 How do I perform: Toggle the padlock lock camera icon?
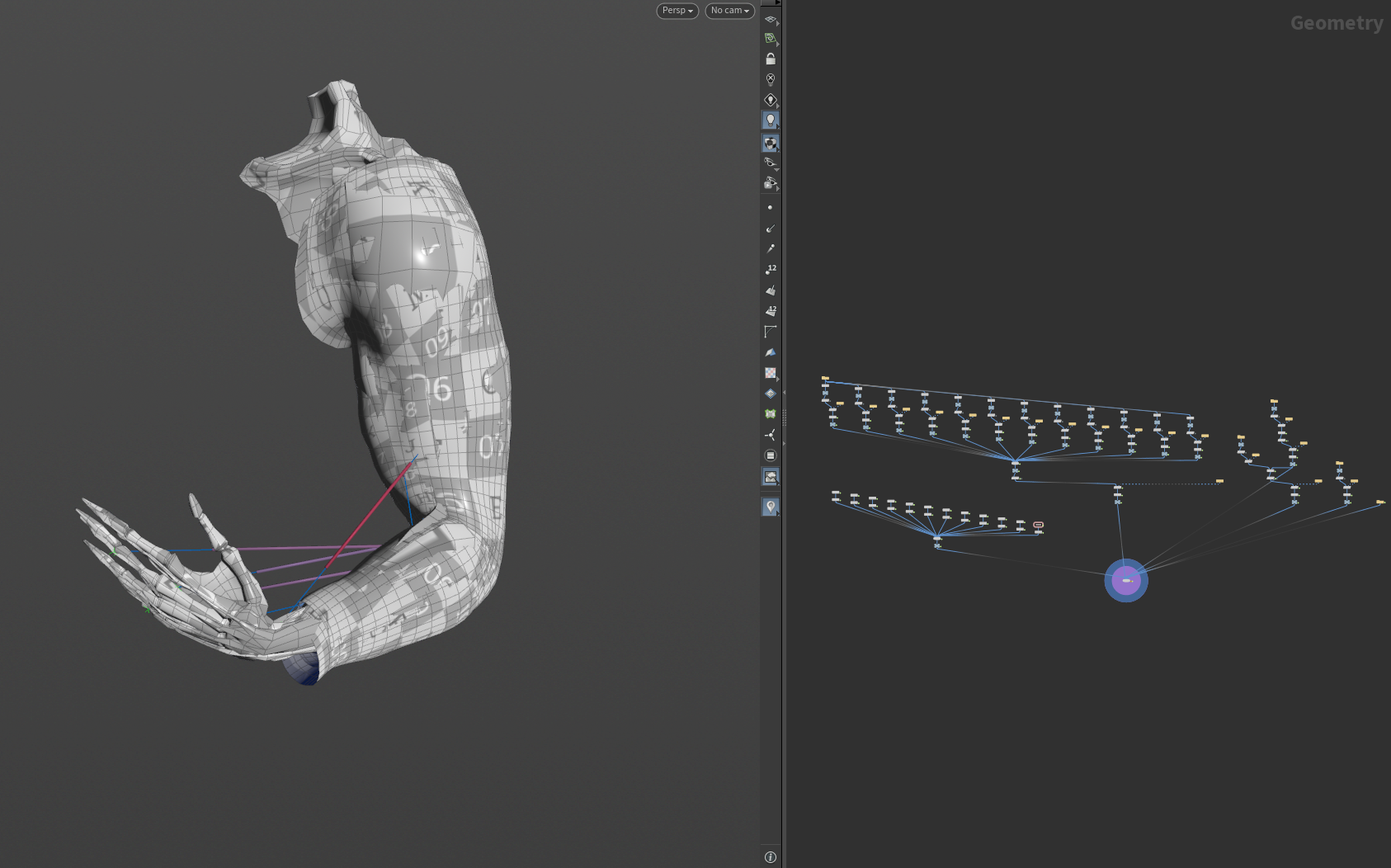pyautogui.click(x=770, y=59)
